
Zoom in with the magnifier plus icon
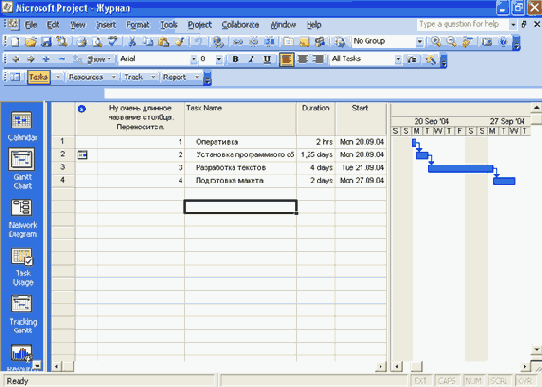point(436,42)
